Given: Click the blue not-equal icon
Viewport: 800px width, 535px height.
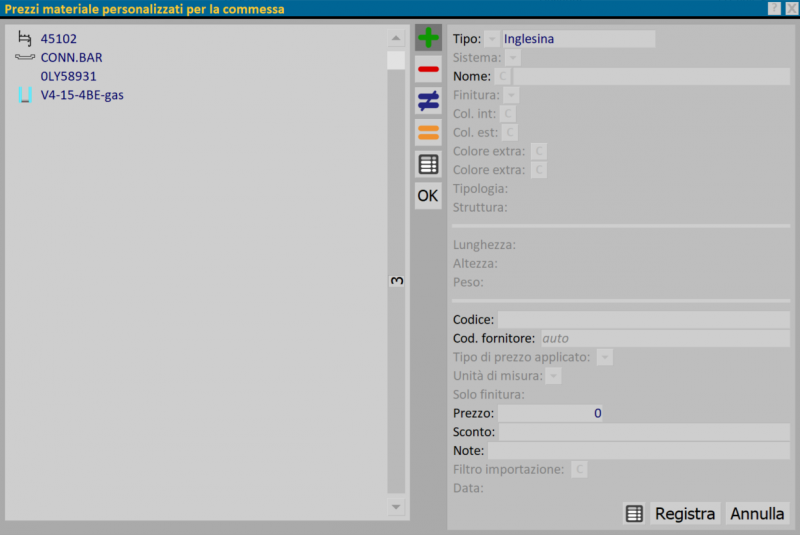Looking at the screenshot, I should [428, 100].
